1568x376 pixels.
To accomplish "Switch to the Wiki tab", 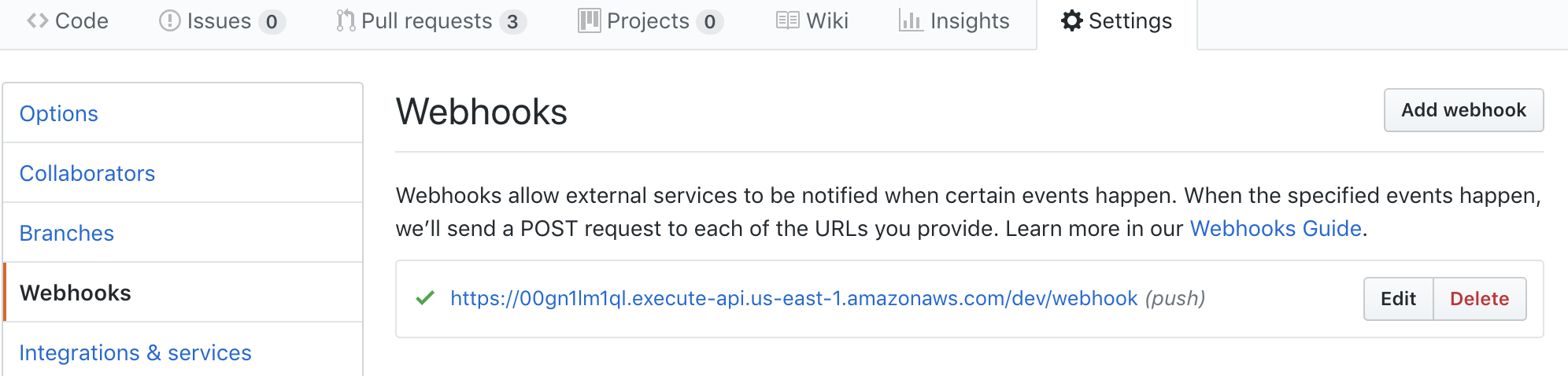I will [x=812, y=21].
